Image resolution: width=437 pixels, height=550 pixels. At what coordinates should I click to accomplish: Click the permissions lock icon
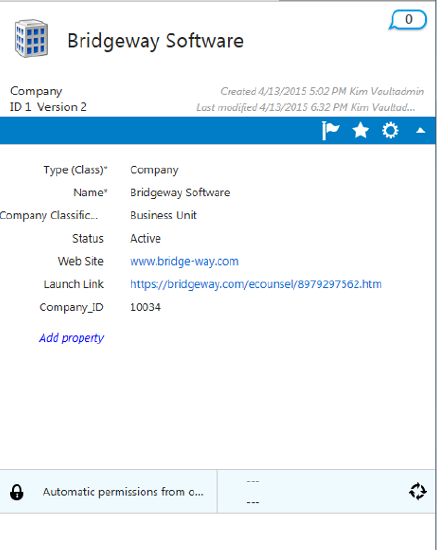17,492
